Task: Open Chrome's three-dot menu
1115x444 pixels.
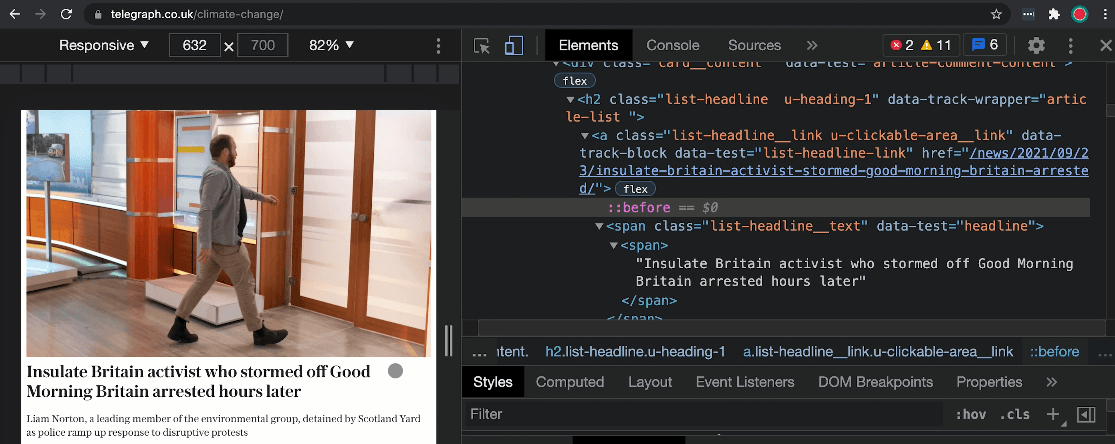Action: [x=1104, y=14]
